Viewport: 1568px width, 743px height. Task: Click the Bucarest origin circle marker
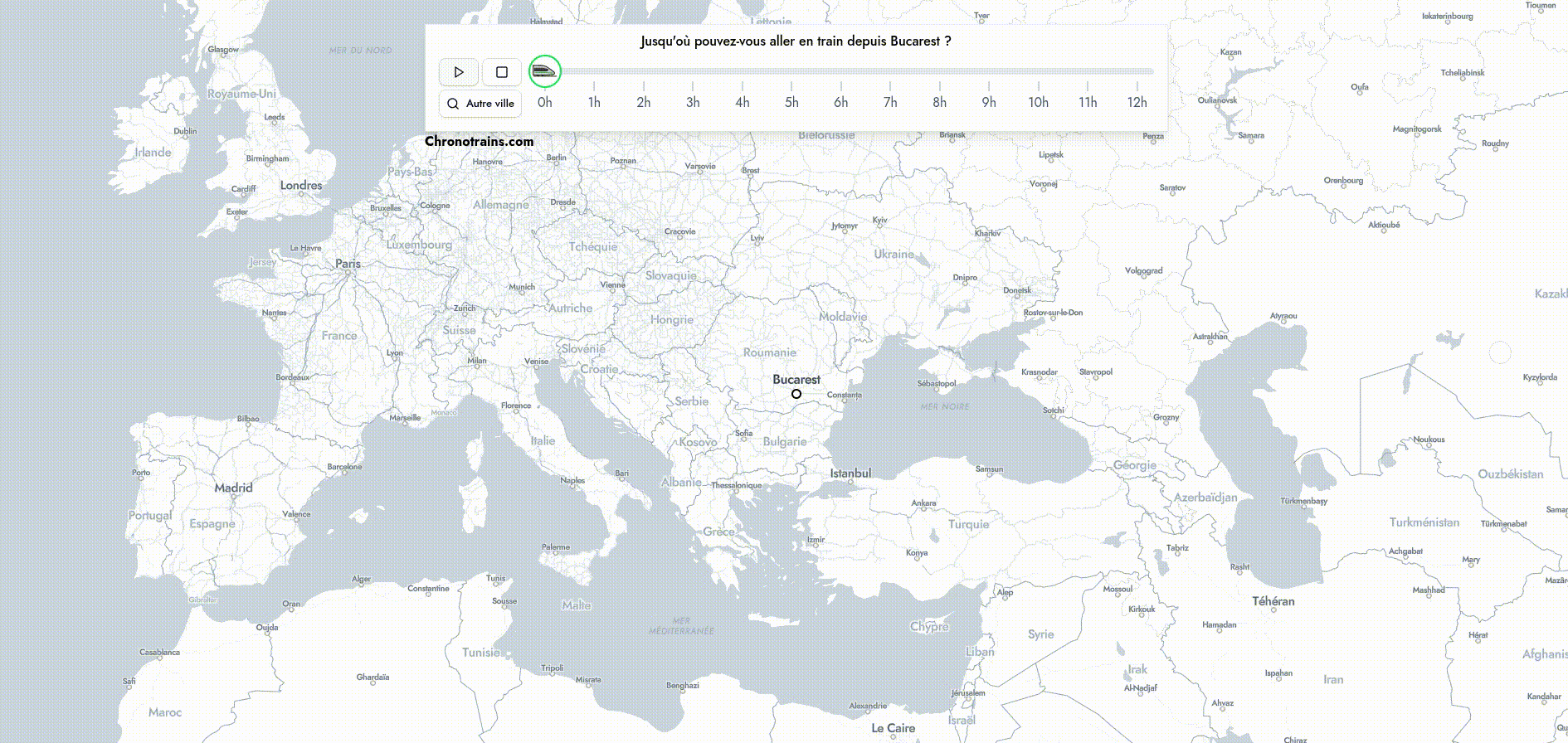pyautogui.click(x=796, y=394)
